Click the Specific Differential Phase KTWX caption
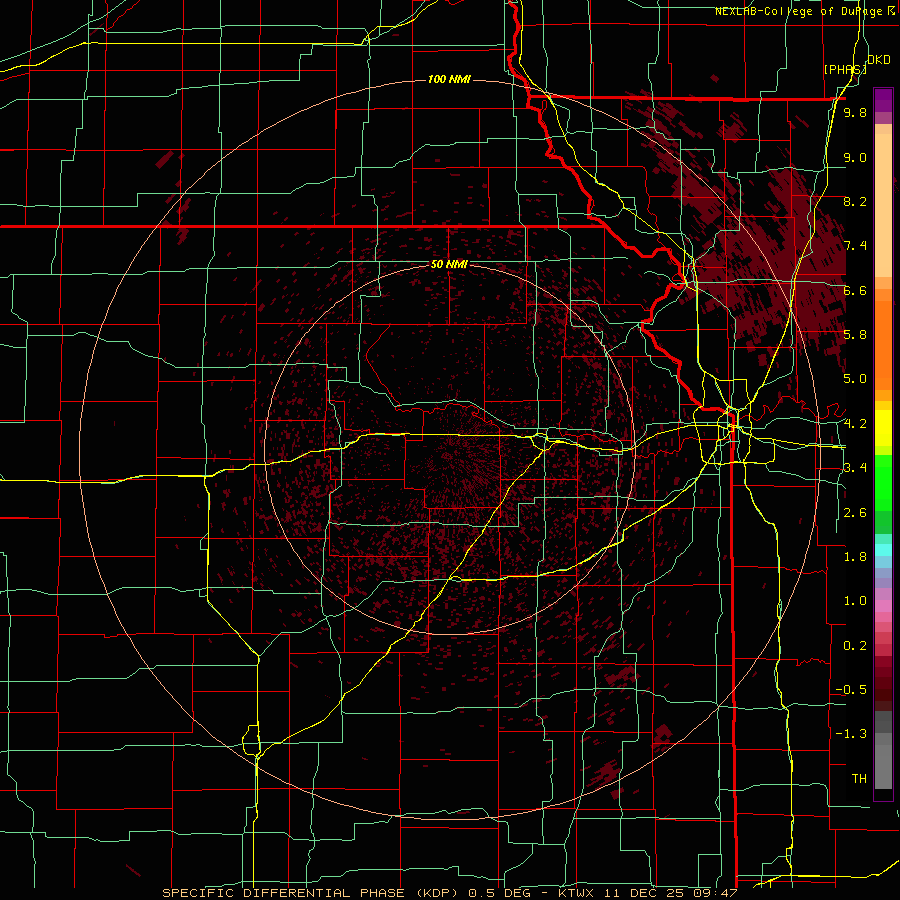The image size is (900, 900). [x=449, y=893]
